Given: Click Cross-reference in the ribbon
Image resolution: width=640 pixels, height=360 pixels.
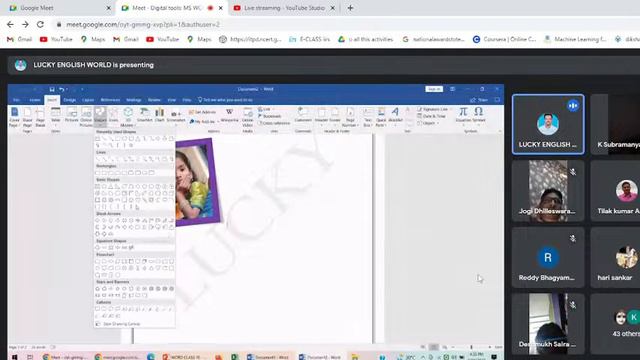Looking at the screenshot, I should [274, 123].
